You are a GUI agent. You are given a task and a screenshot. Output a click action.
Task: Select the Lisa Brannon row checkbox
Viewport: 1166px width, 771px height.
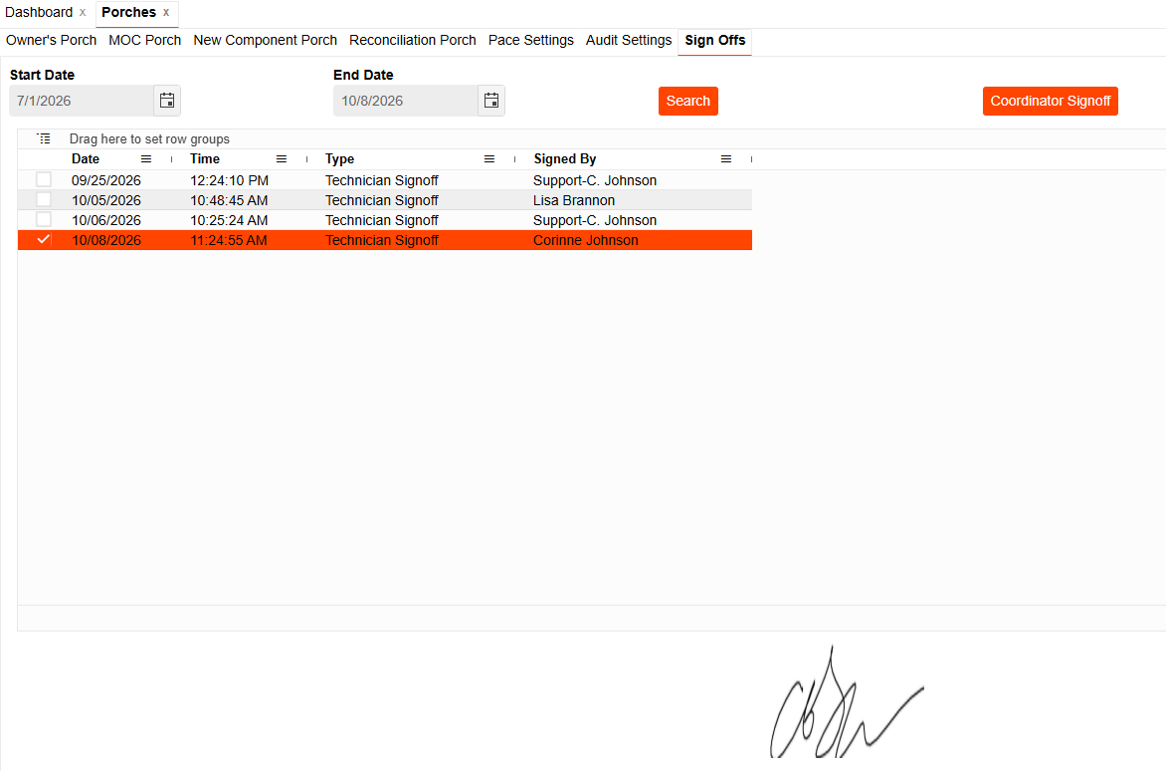tap(44, 200)
